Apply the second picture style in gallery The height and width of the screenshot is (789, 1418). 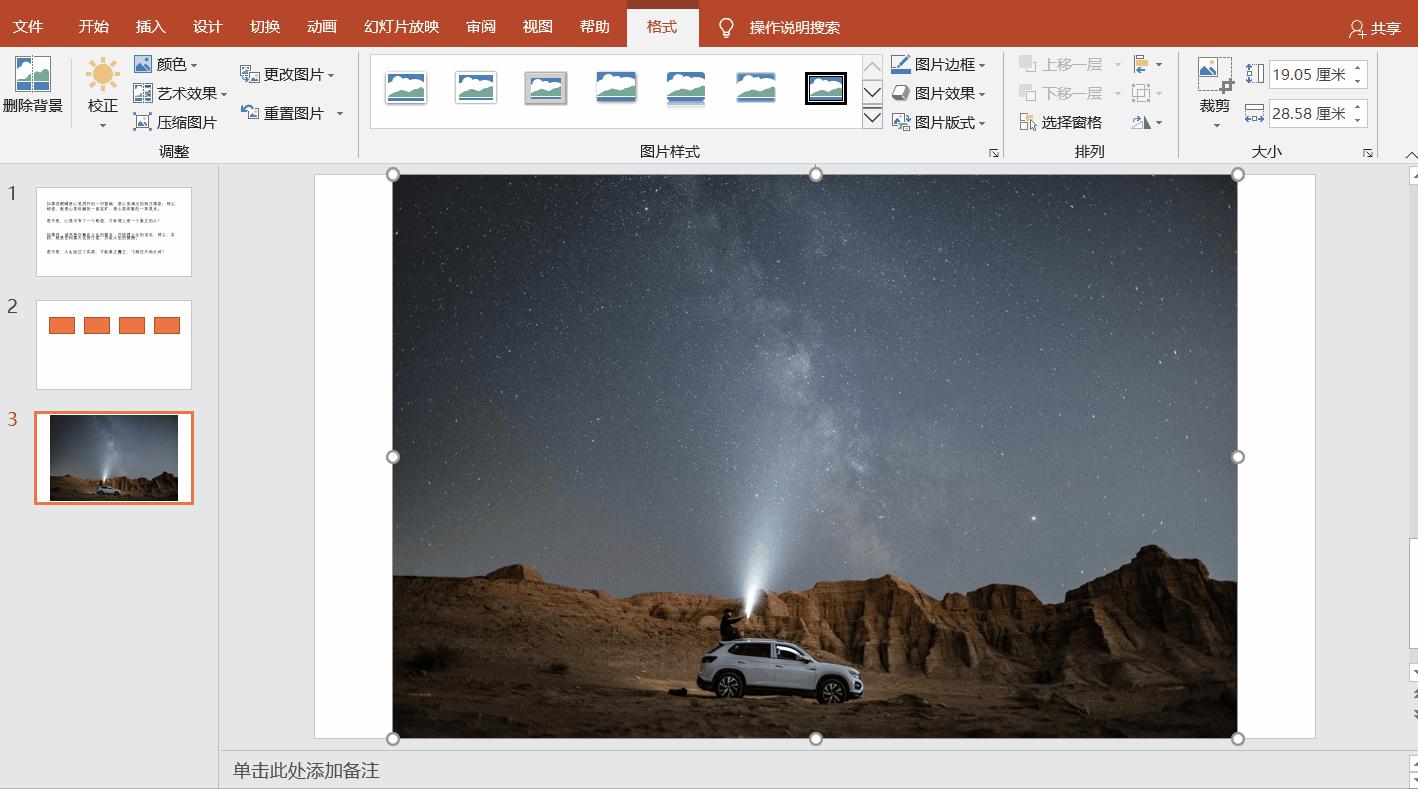click(x=476, y=88)
